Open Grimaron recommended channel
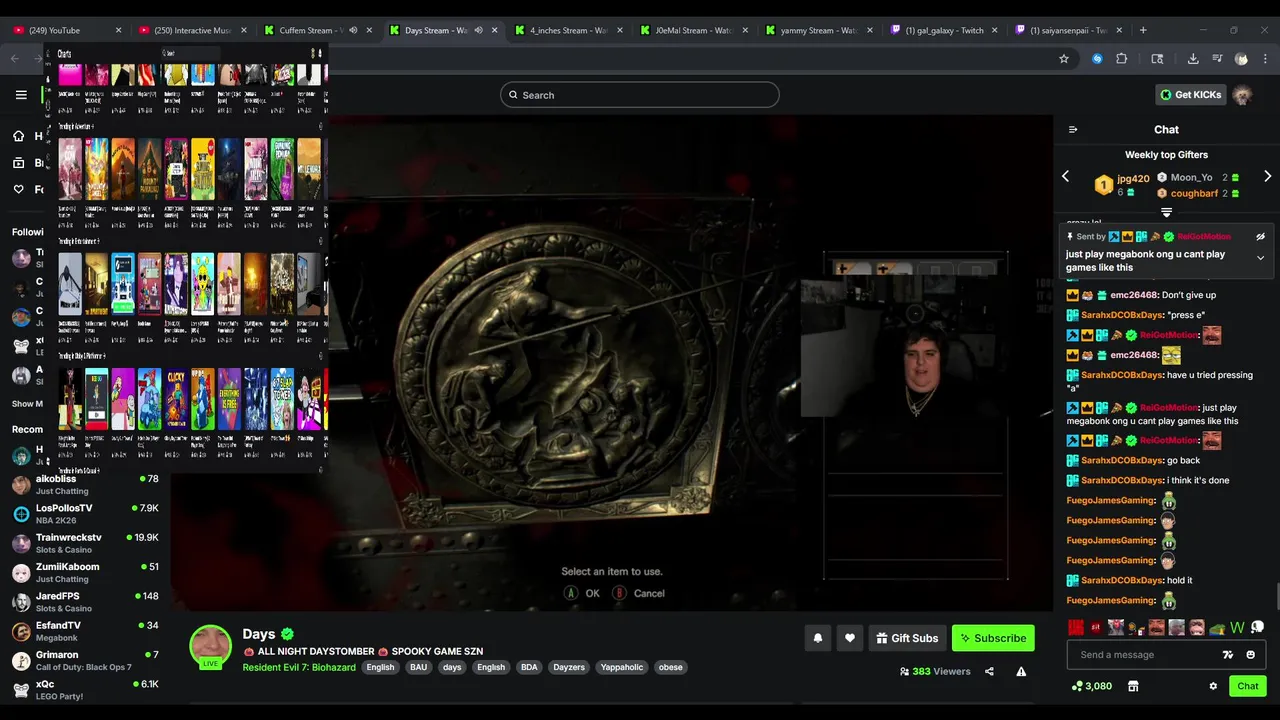1280x720 pixels. click(x=85, y=660)
